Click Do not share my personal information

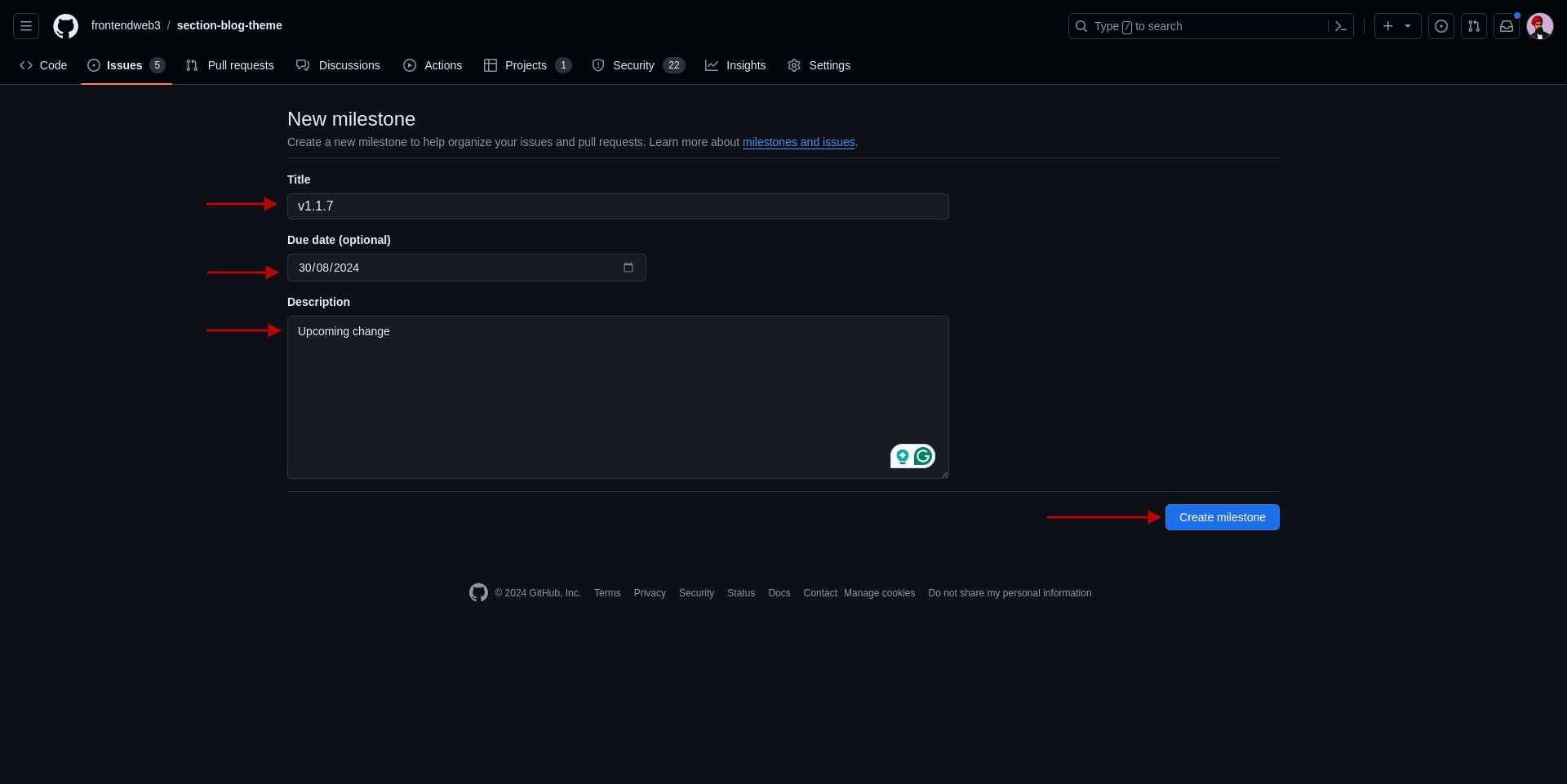coord(1010,593)
